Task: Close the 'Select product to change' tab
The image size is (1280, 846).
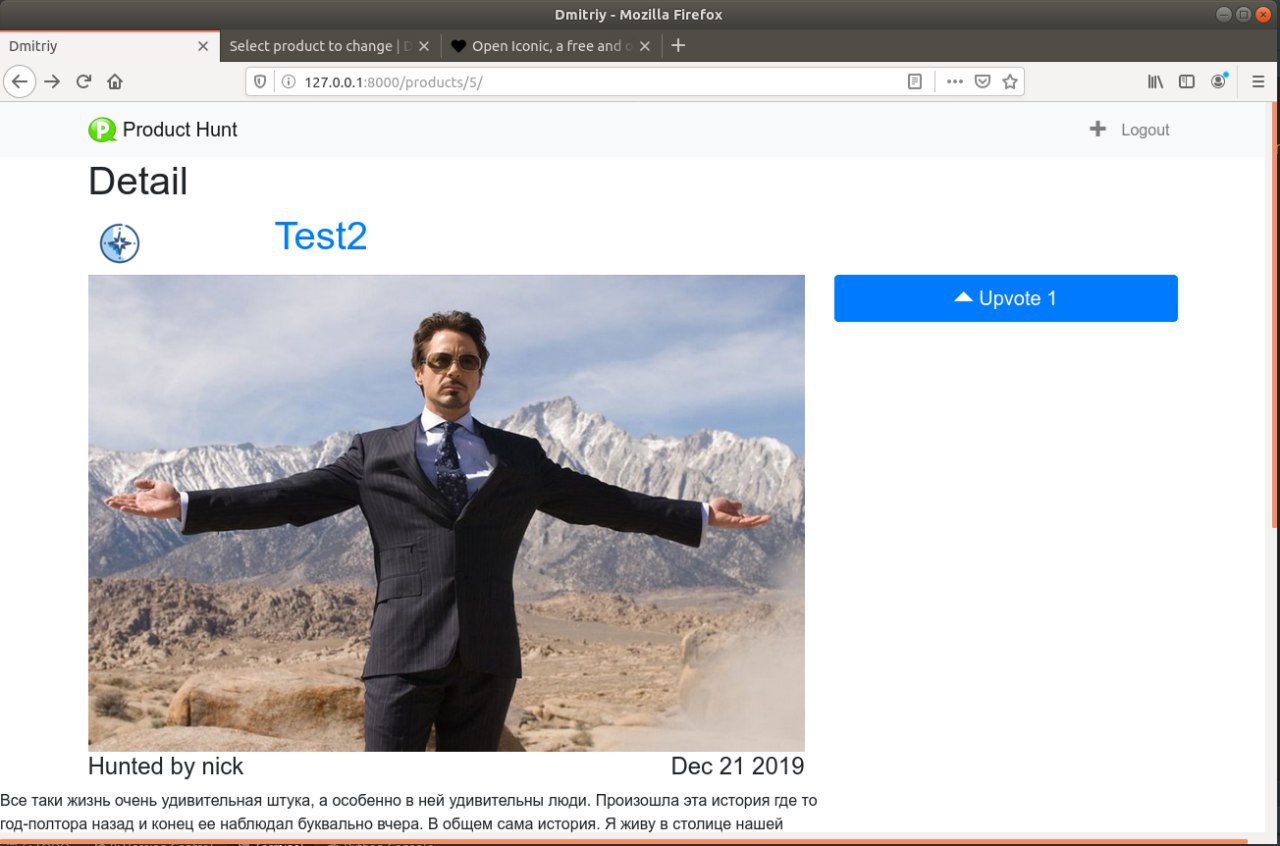Action: click(x=424, y=46)
